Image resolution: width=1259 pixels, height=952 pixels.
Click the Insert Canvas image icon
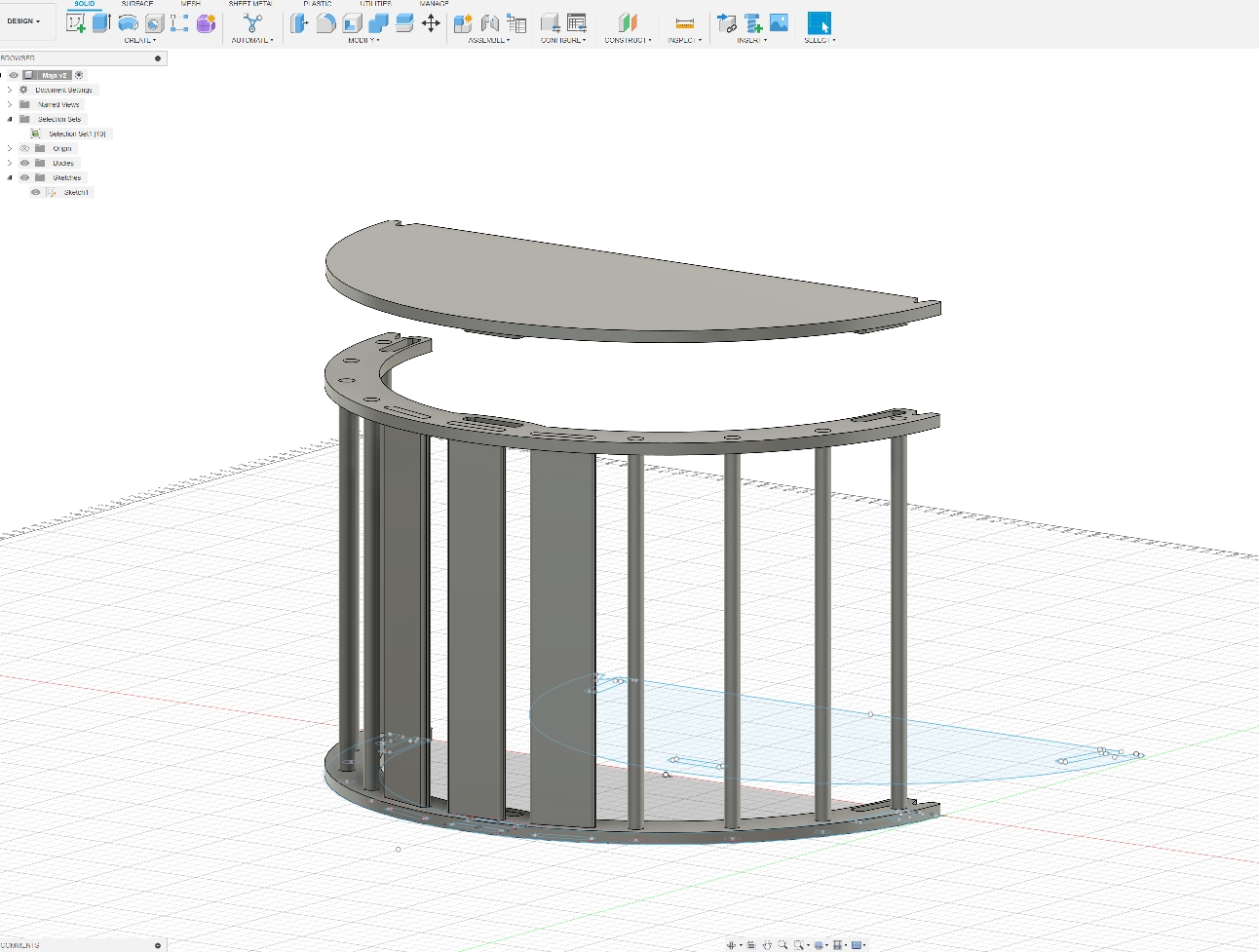coord(780,22)
